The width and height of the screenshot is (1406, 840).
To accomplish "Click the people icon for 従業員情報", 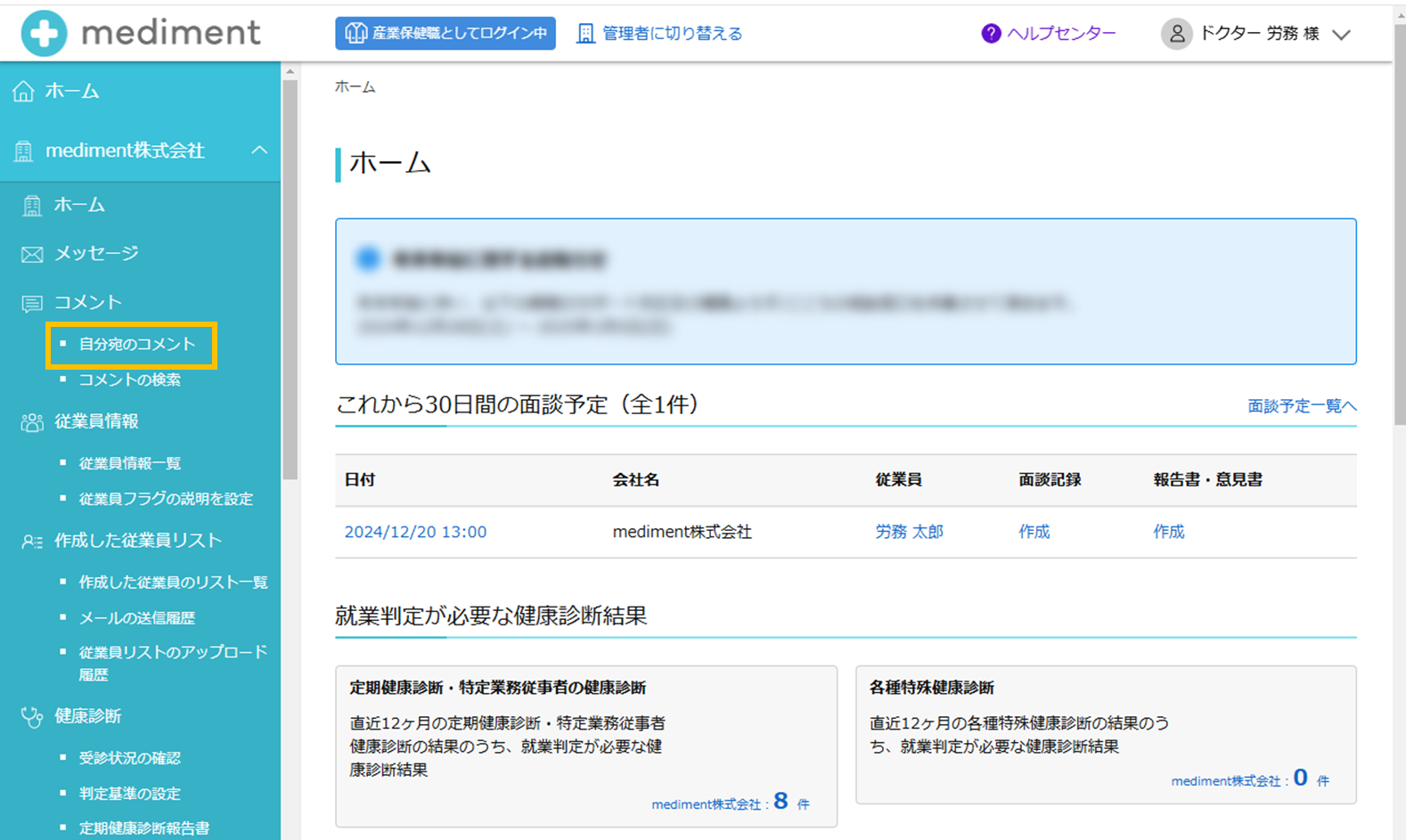I will pyautogui.click(x=32, y=422).
